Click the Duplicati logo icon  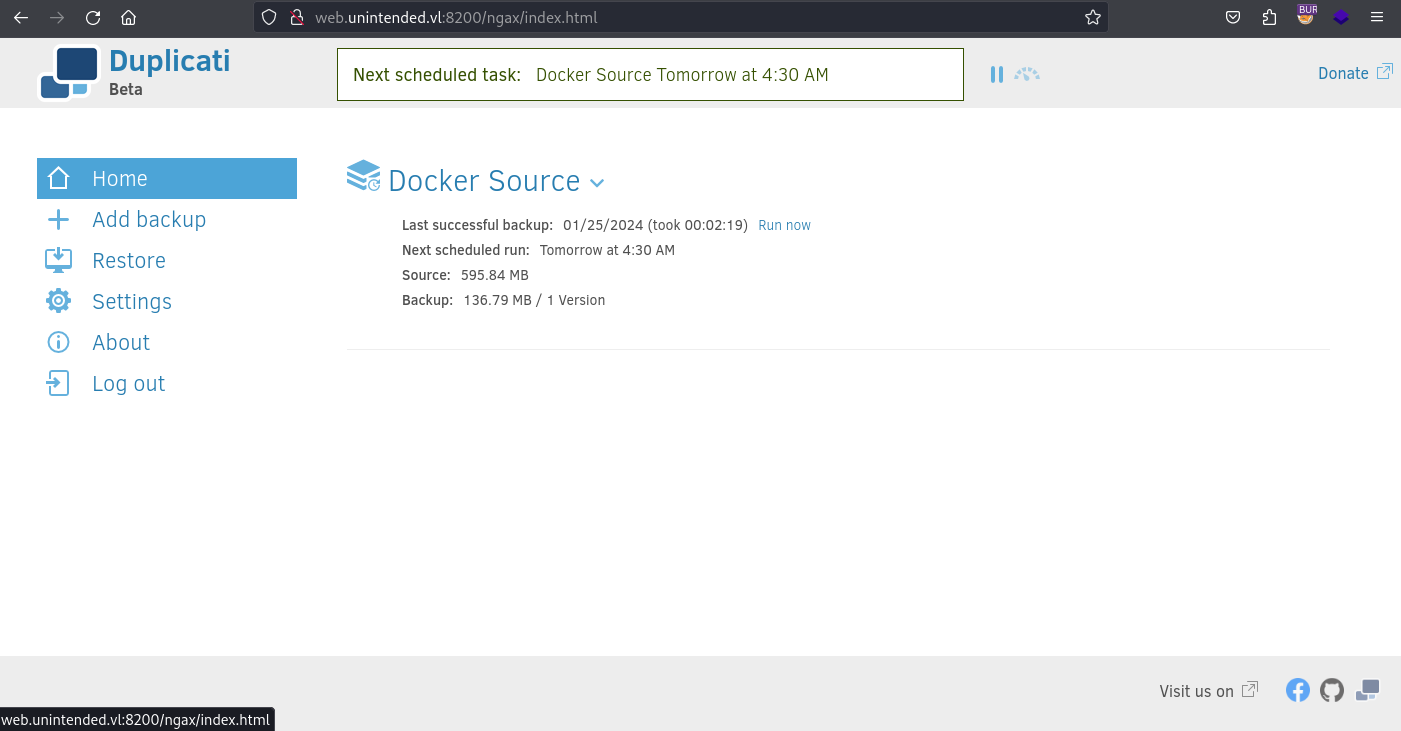coord(69,73)
